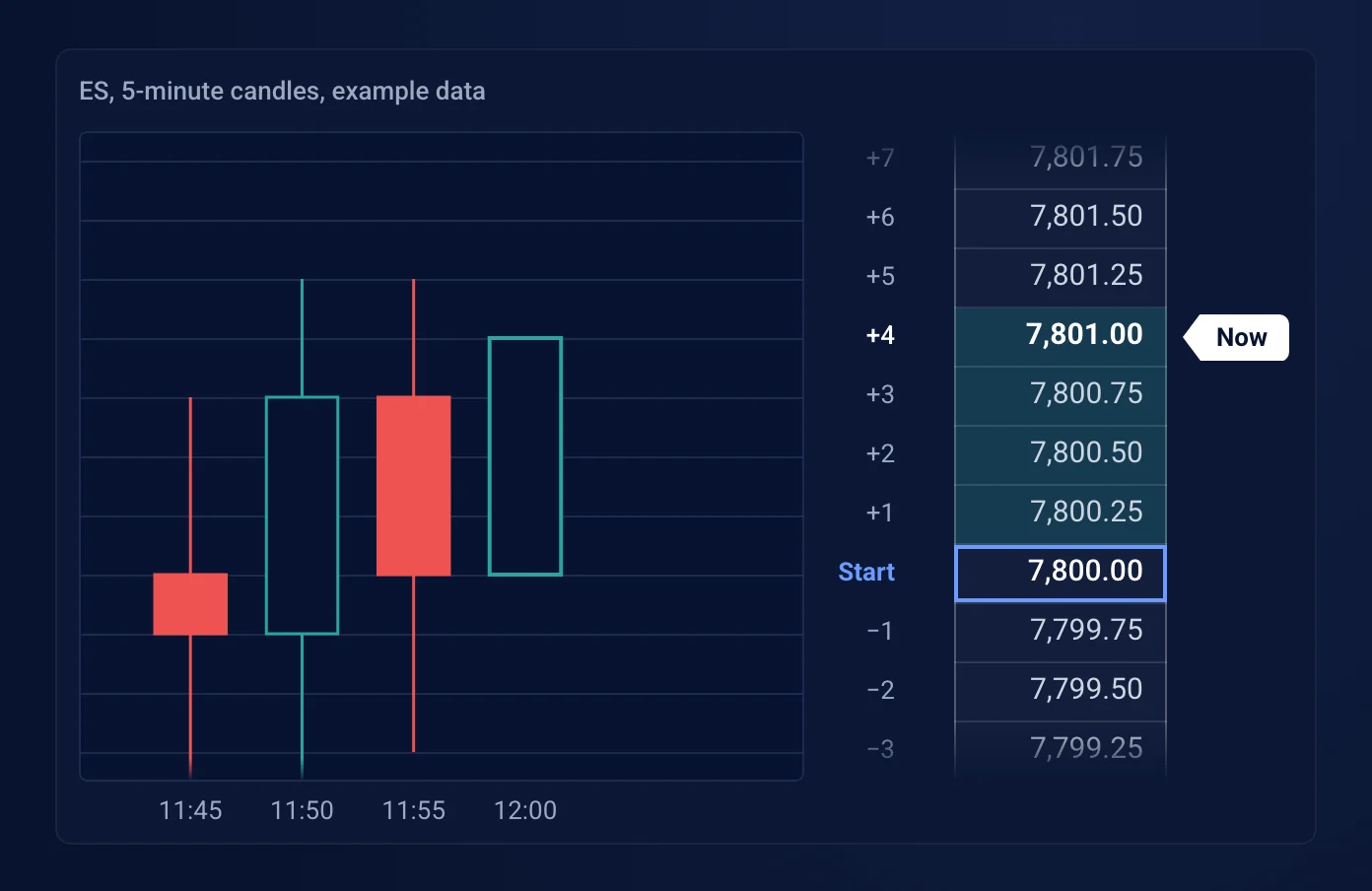The image size is (1372, 891).
Task: Select the −1 tick label
Action: pyautogui.click(x=880, y=631)
